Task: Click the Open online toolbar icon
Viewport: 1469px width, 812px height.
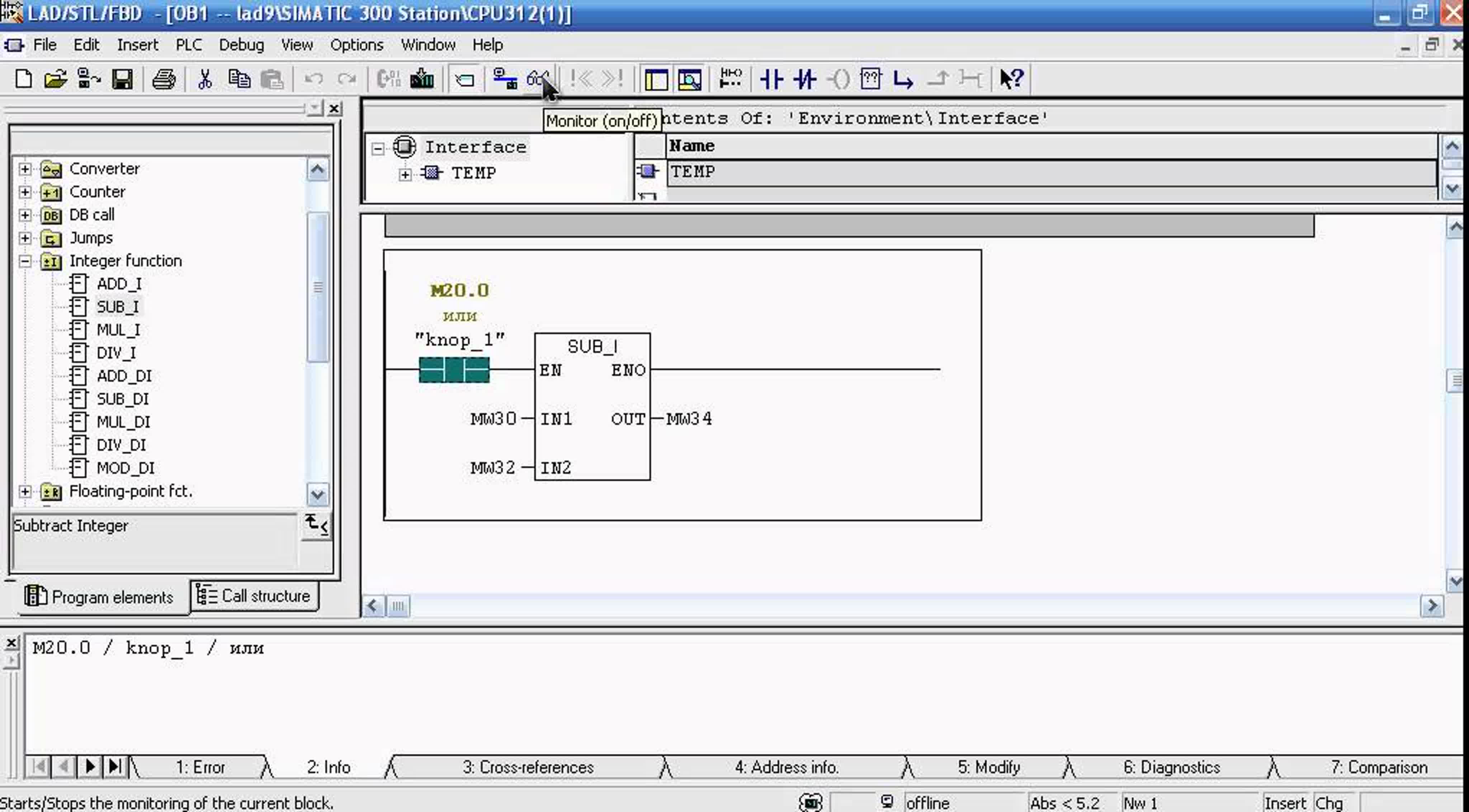Action: (x=88, y=79)
